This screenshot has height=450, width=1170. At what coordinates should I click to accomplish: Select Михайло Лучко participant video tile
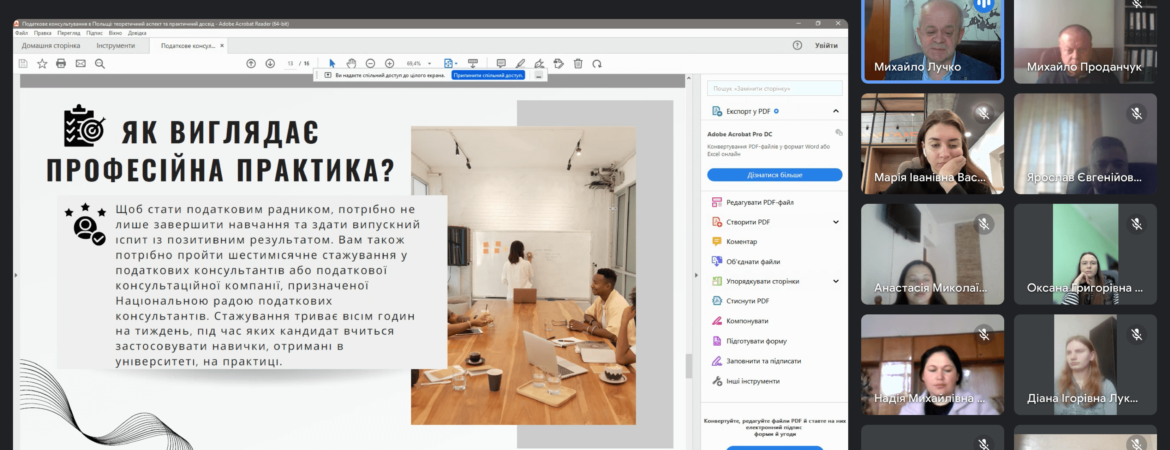tap(933, 41)
